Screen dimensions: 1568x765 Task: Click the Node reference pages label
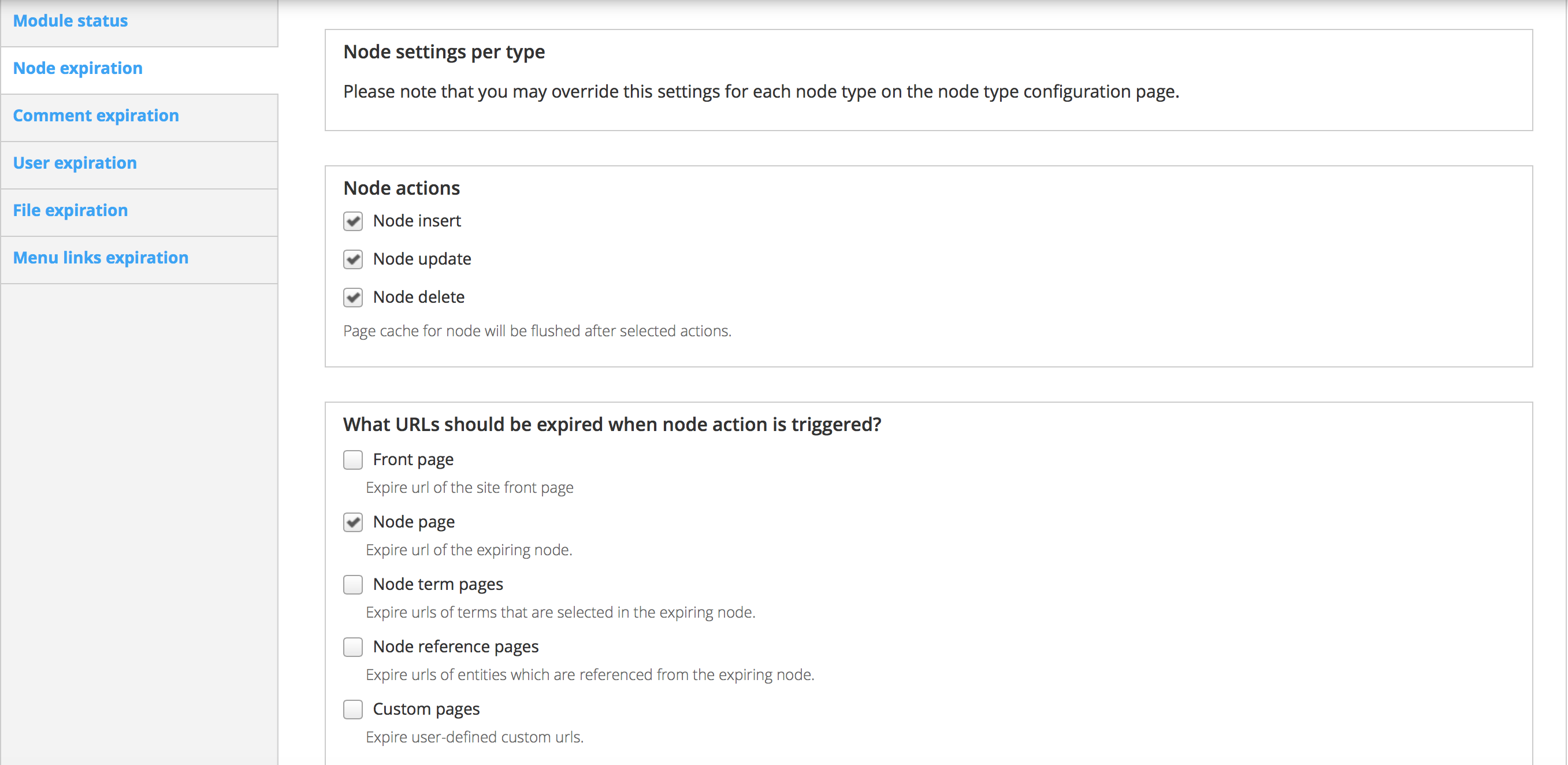(x=456, y=647)
